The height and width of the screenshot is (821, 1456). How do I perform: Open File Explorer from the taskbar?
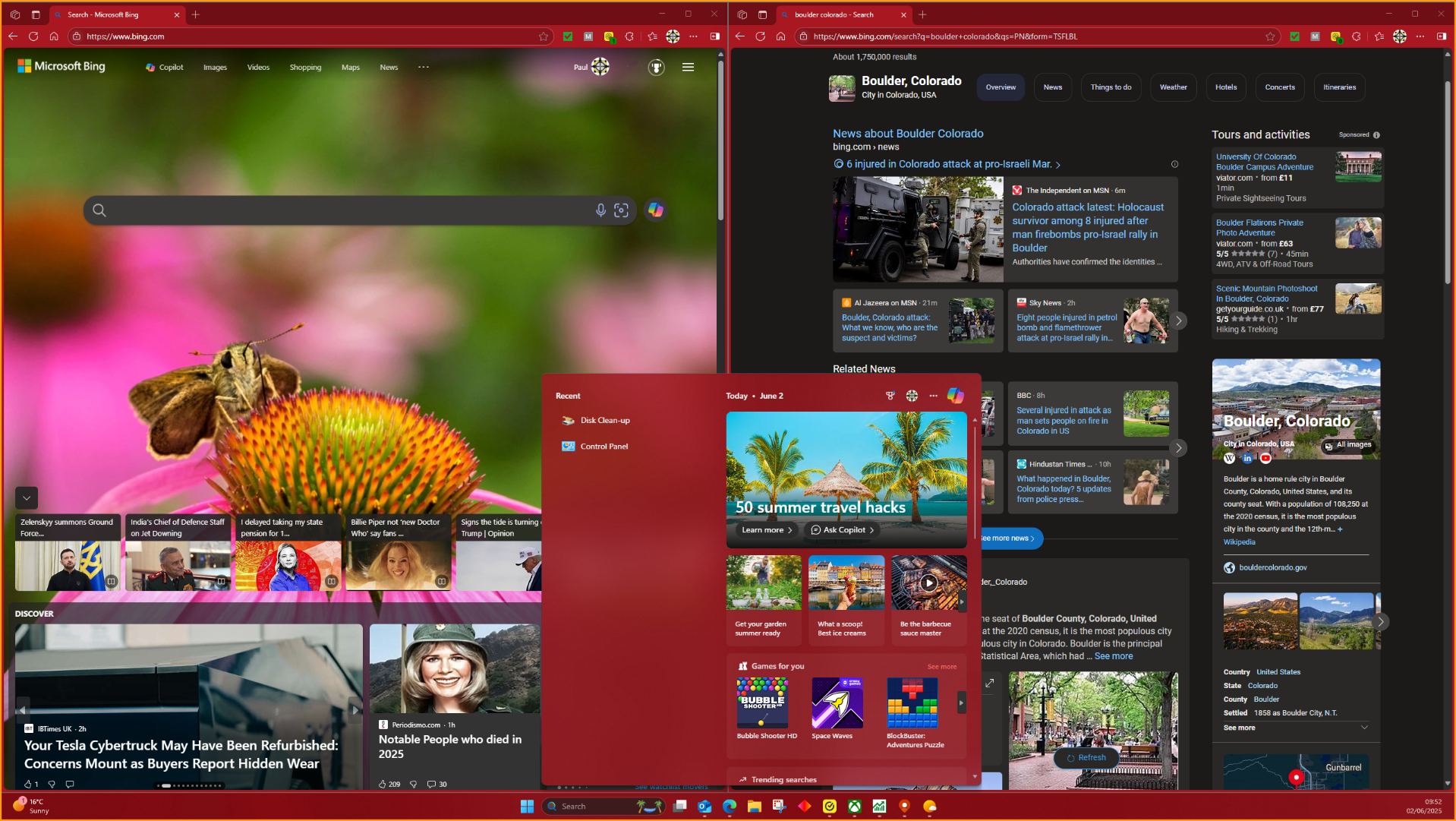click(x=754, y=807)
